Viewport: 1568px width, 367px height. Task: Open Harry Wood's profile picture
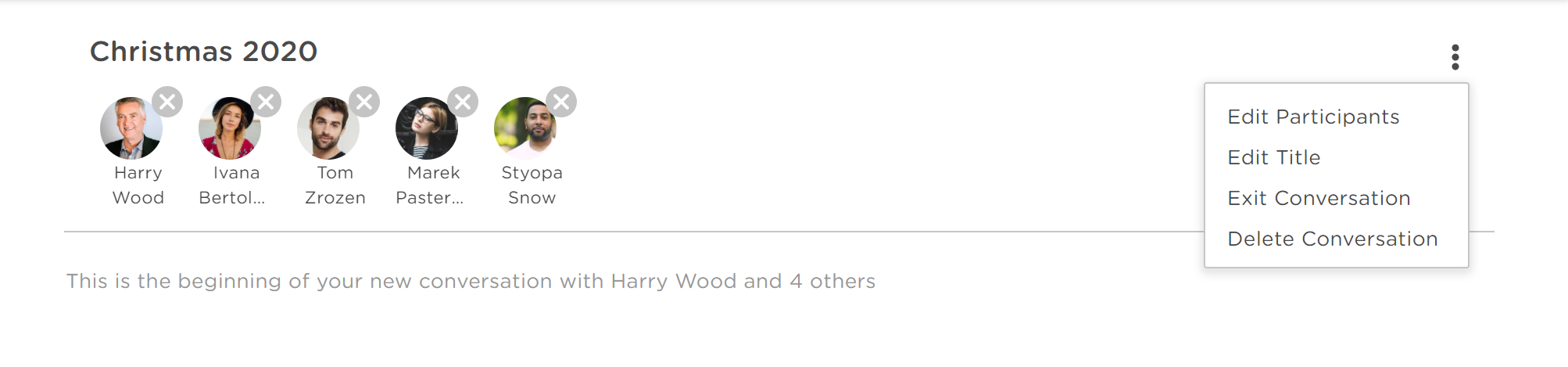[x=131, y=128]
